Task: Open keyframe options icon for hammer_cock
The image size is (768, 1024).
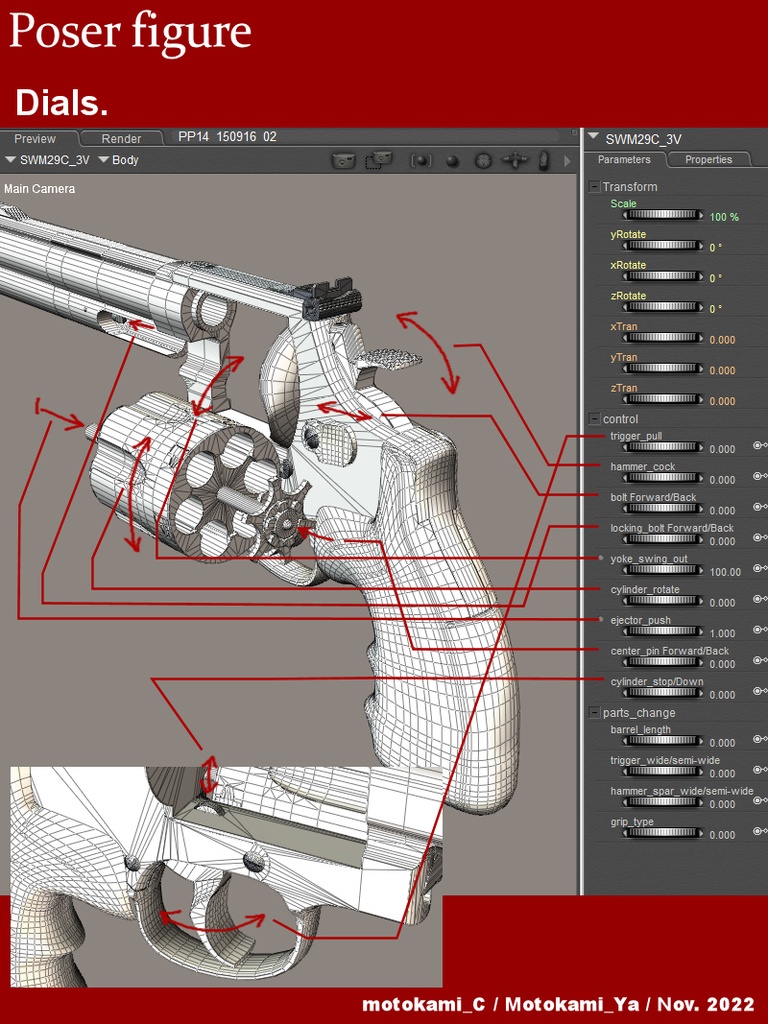Action: tap(760, 476)
